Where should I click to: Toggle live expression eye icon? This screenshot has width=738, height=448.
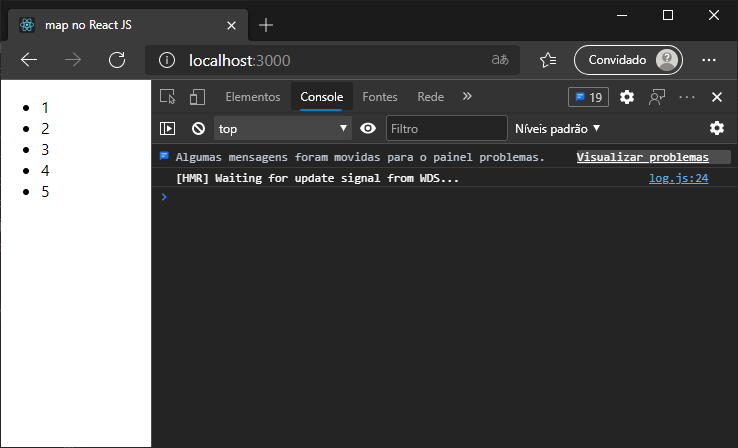click(x=368, y=128)
